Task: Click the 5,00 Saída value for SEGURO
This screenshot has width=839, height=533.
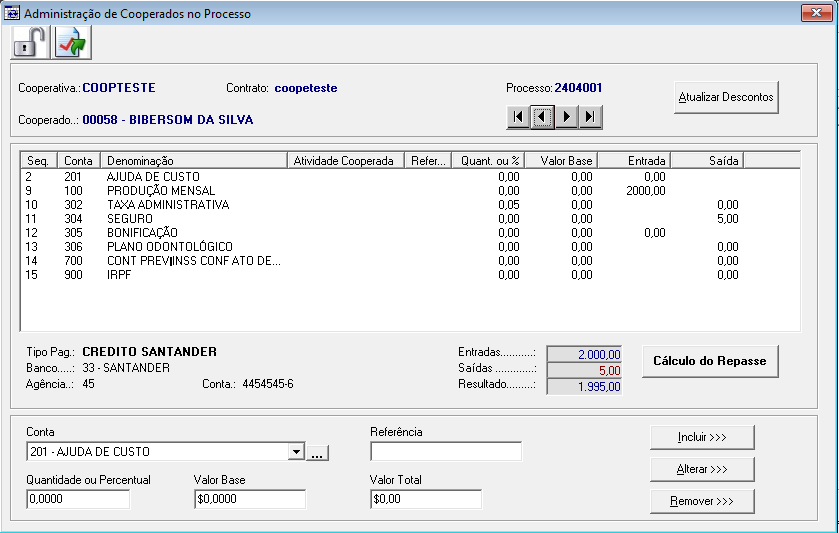Action: [728, 219]
